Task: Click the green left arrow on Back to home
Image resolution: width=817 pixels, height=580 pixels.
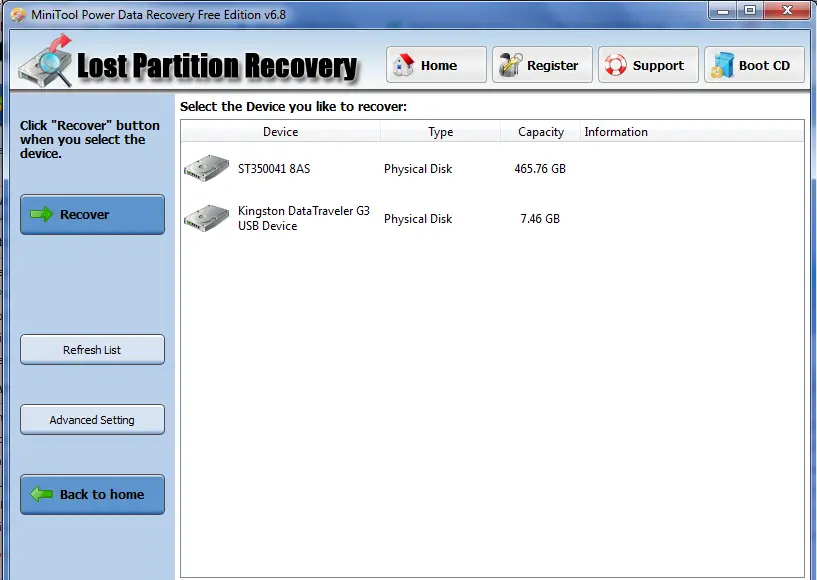Action: [42, 494]
